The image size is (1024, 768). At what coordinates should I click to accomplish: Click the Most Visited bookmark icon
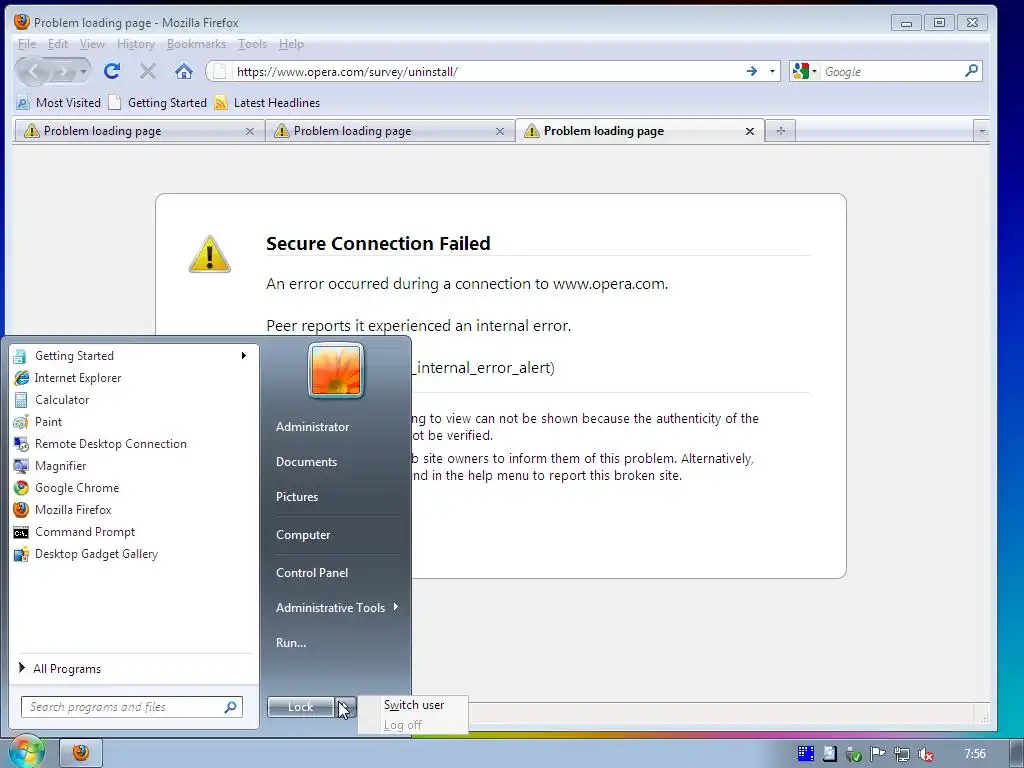click(x=23, y=103)
